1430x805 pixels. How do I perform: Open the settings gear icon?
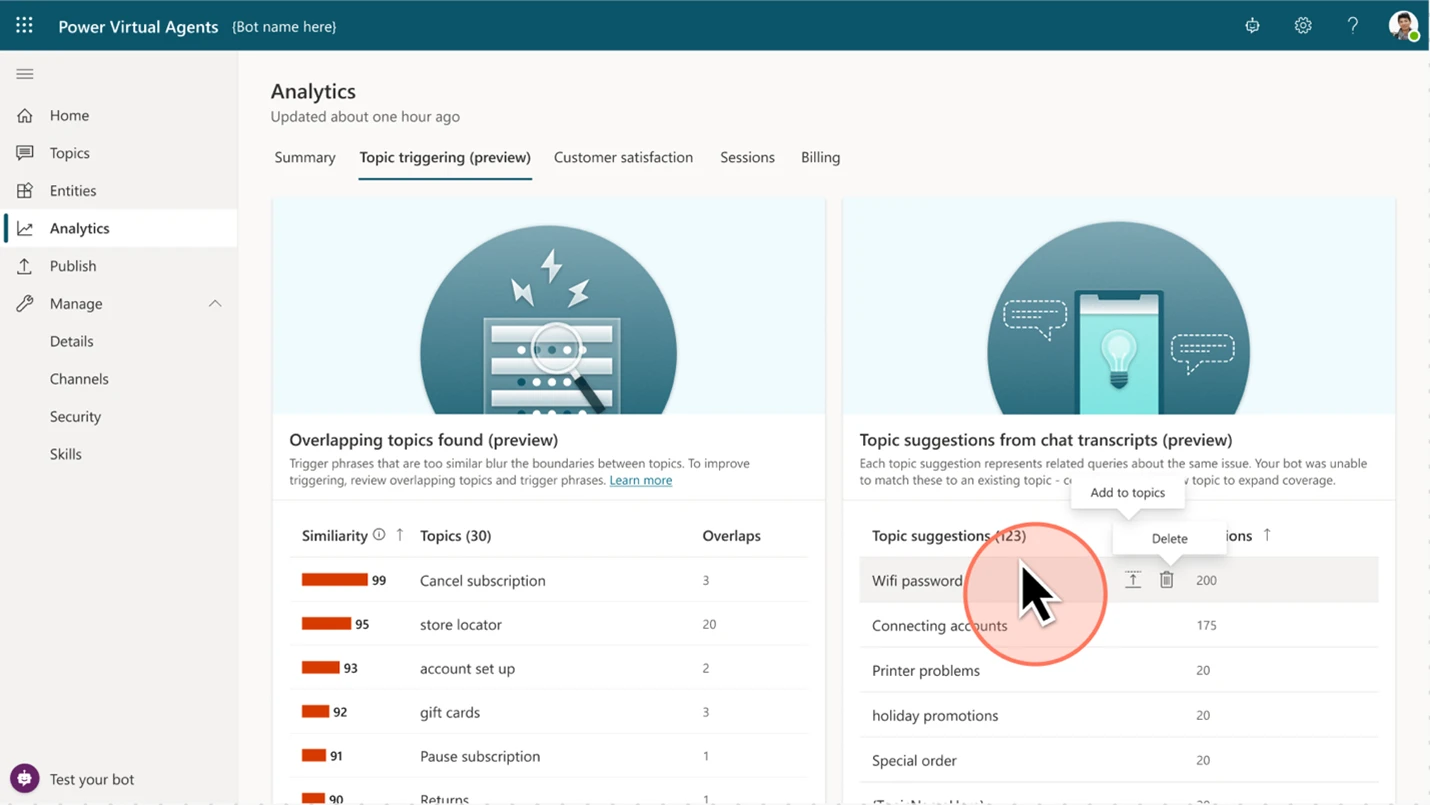tap(1302, 26)
